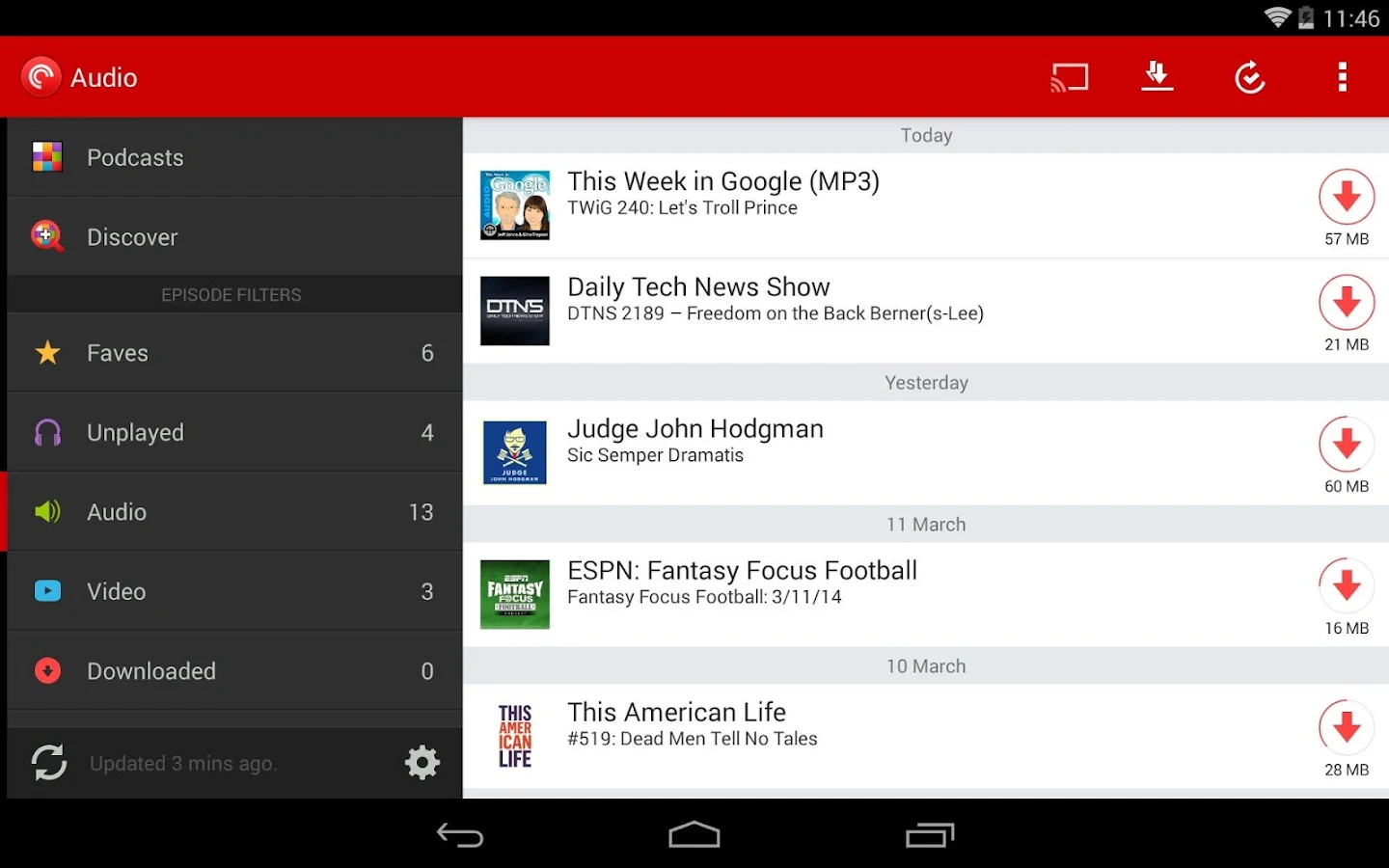Open the three-dot overflow menu
The height and width of the screenshot is (868, 1389).
click(x=1342, y=77)
